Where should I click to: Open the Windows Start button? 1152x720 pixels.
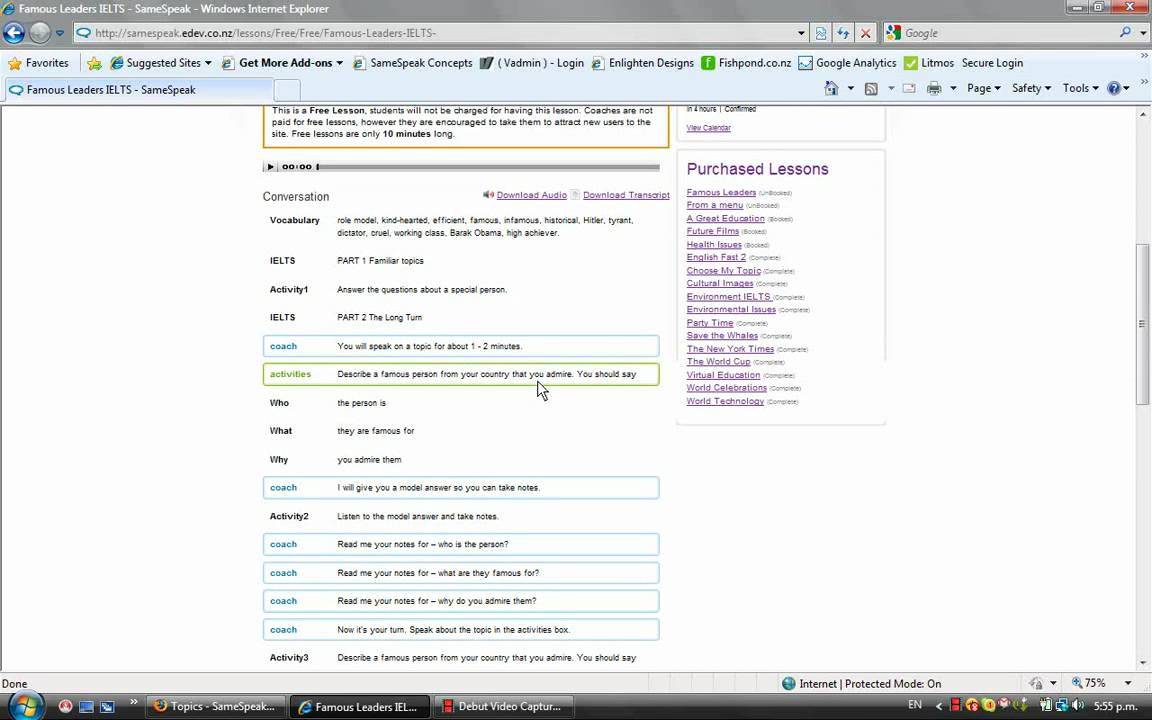coord(25,706)
